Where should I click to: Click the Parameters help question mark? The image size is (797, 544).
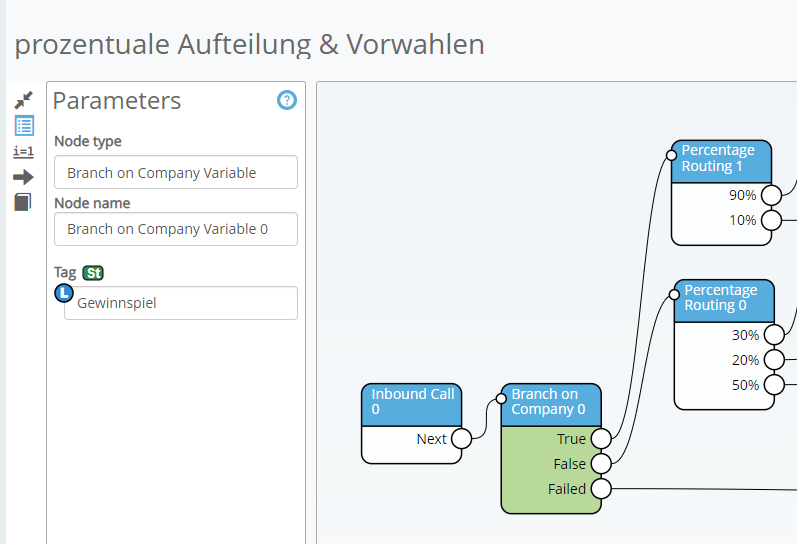287,100
